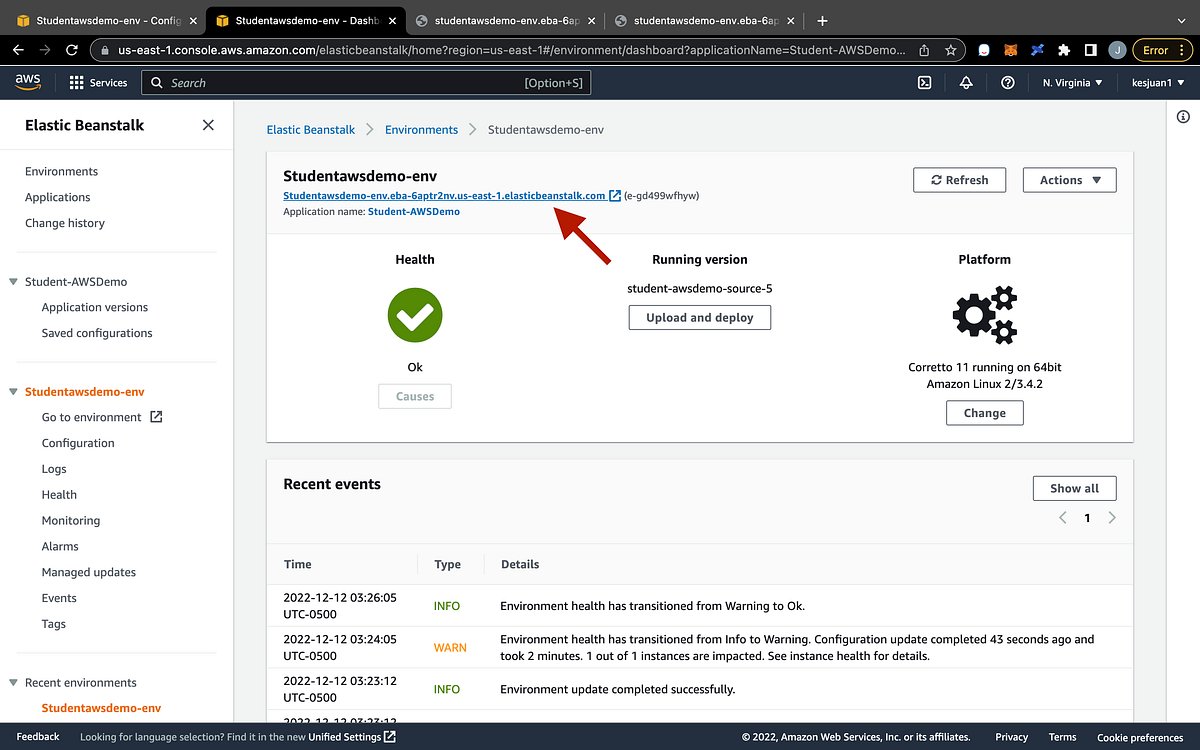Open the AWS help question mark icon
Viewport: 1200px width, 750px height.
[1008, 83]
